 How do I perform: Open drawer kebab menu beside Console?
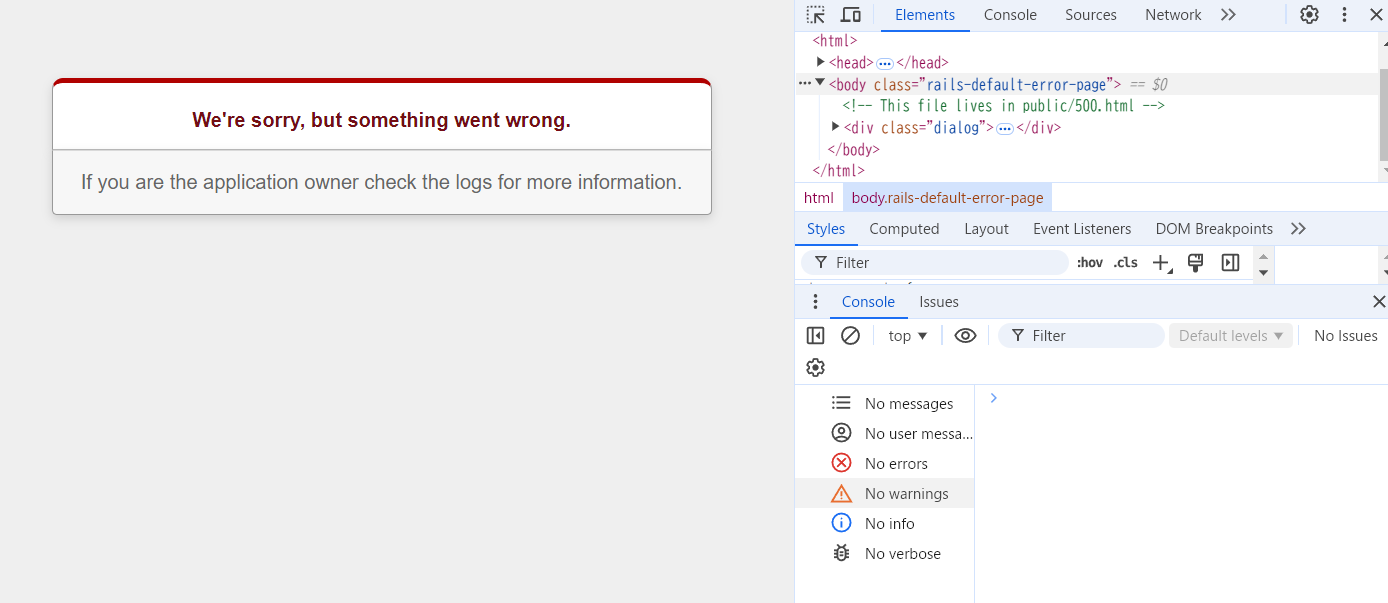[815, 302]
